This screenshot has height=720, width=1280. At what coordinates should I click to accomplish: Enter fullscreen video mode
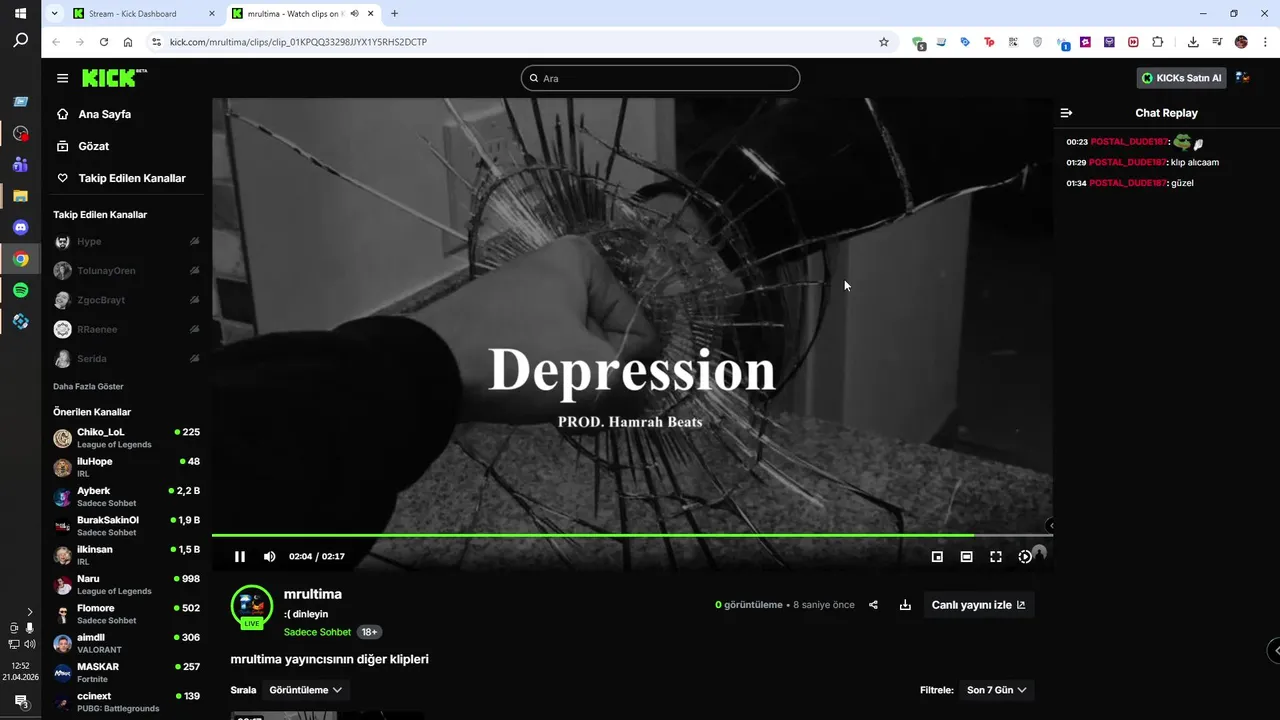coord(996,557)
